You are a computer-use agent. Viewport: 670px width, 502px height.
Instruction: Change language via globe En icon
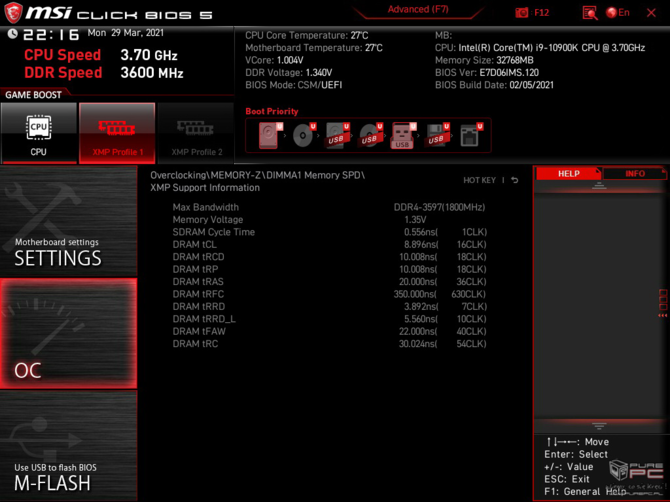coord(618,13)
